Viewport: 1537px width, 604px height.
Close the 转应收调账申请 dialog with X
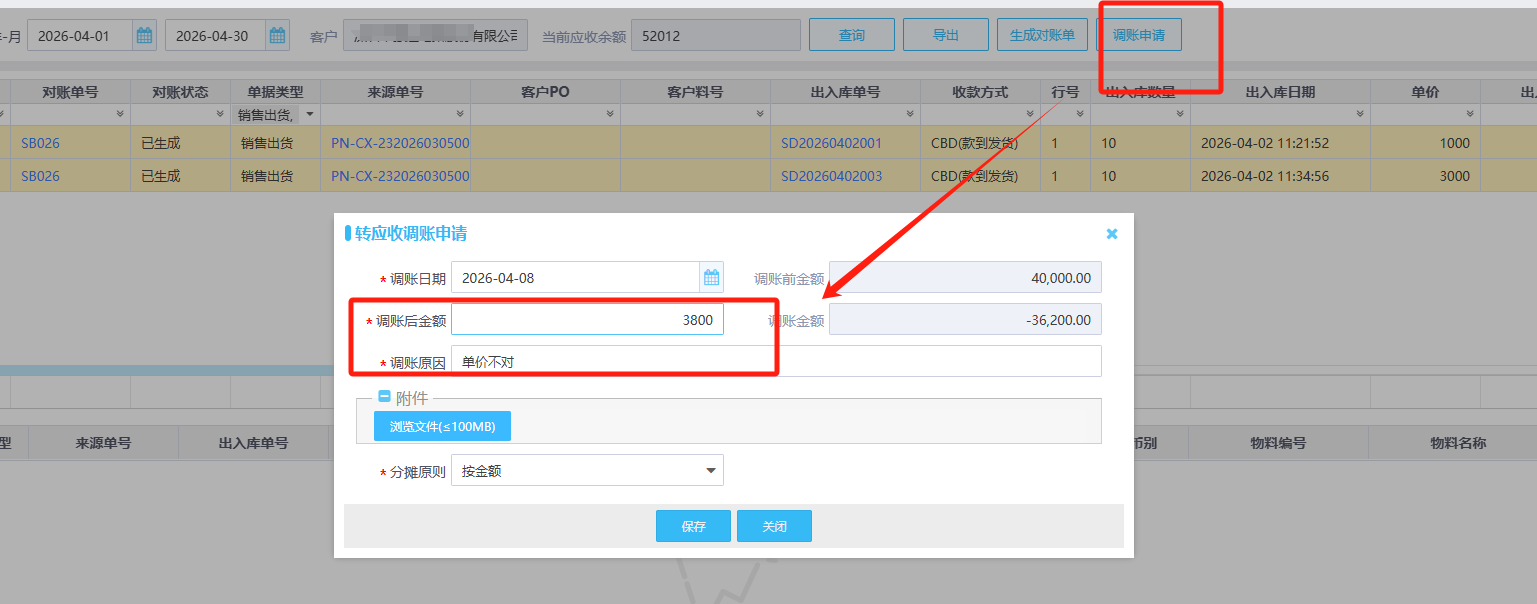click(x=1112, y=234)
